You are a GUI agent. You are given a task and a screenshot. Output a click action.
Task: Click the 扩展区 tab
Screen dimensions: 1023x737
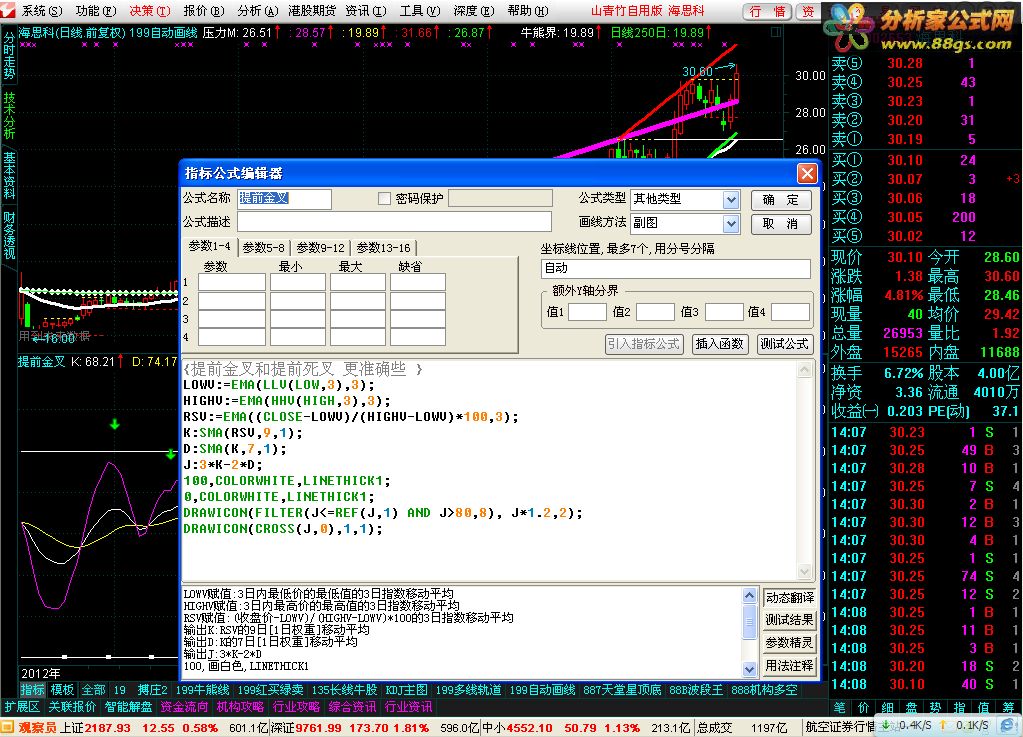click(x=22, y=707)
